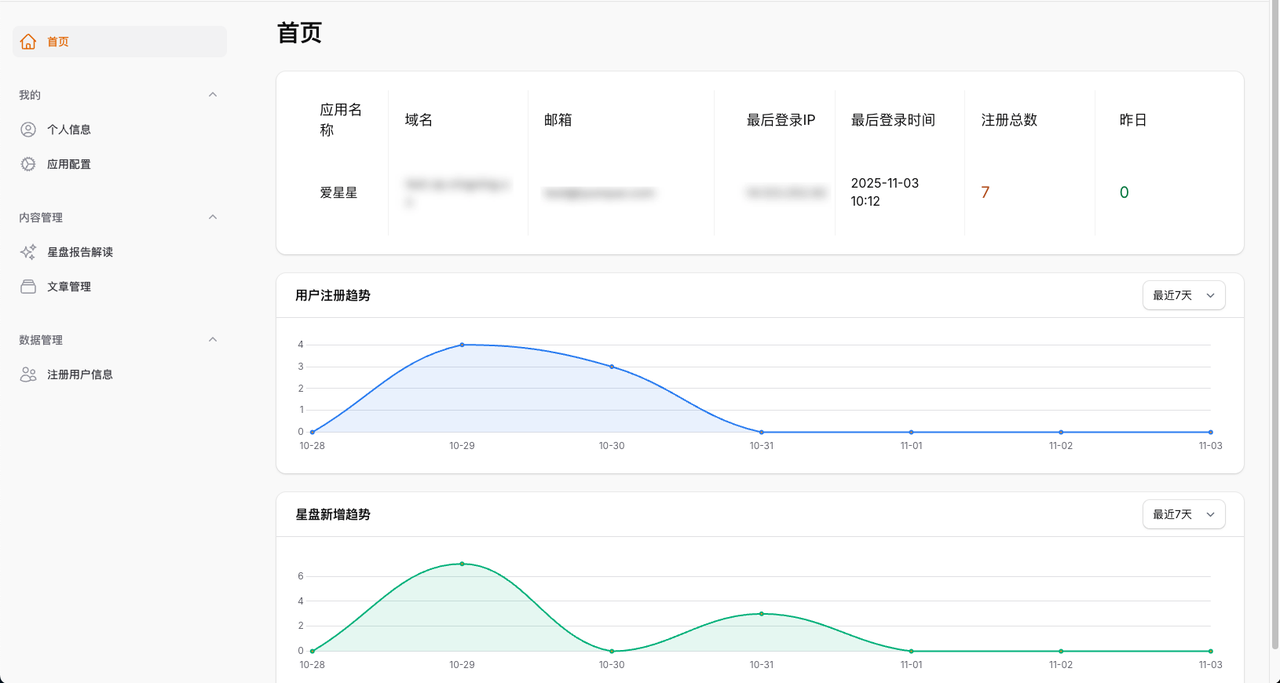Open the 首页 menu item

tap(58, 42)
